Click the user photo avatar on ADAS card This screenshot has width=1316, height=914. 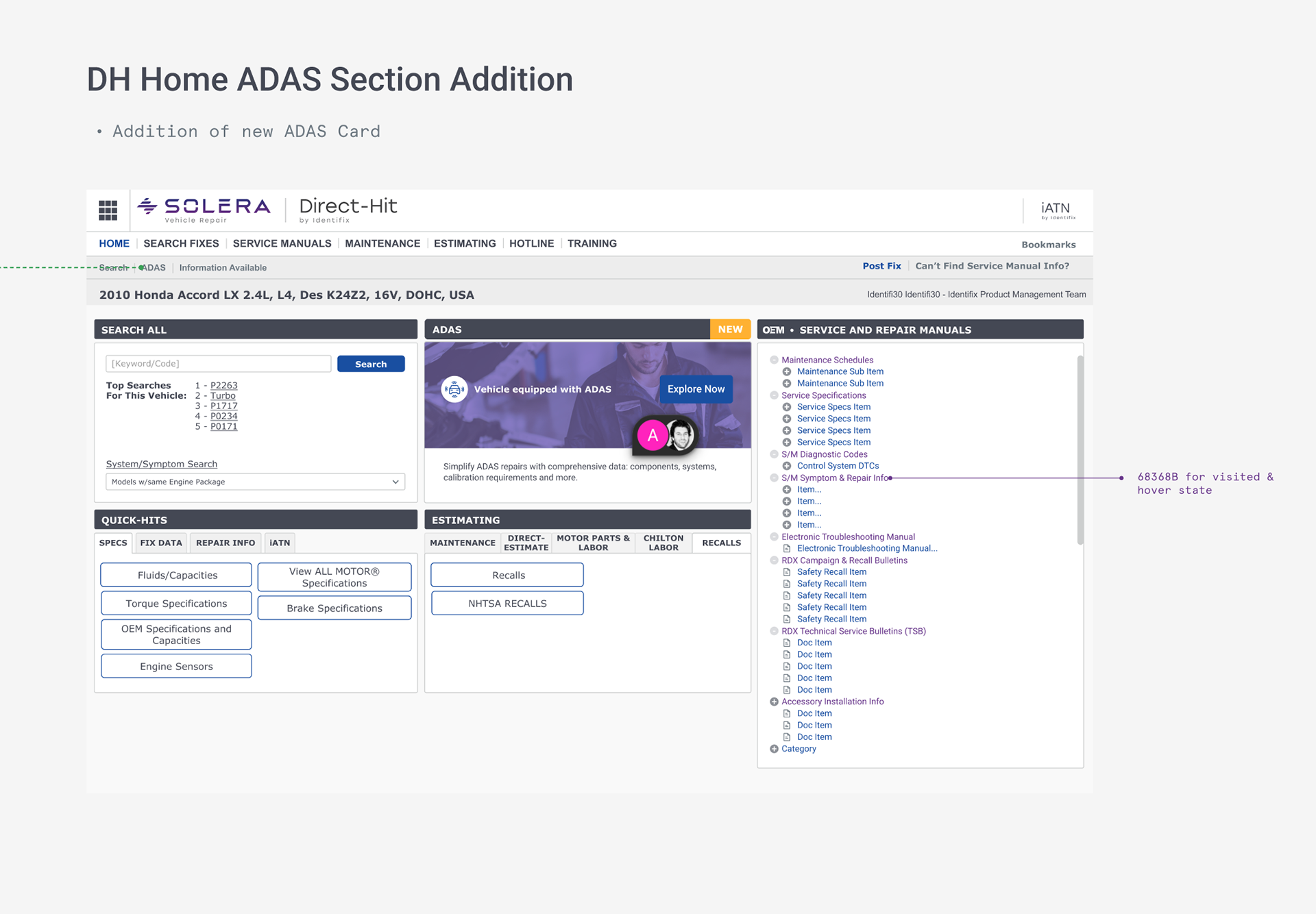pyautogui.click(x=681, y=434)
